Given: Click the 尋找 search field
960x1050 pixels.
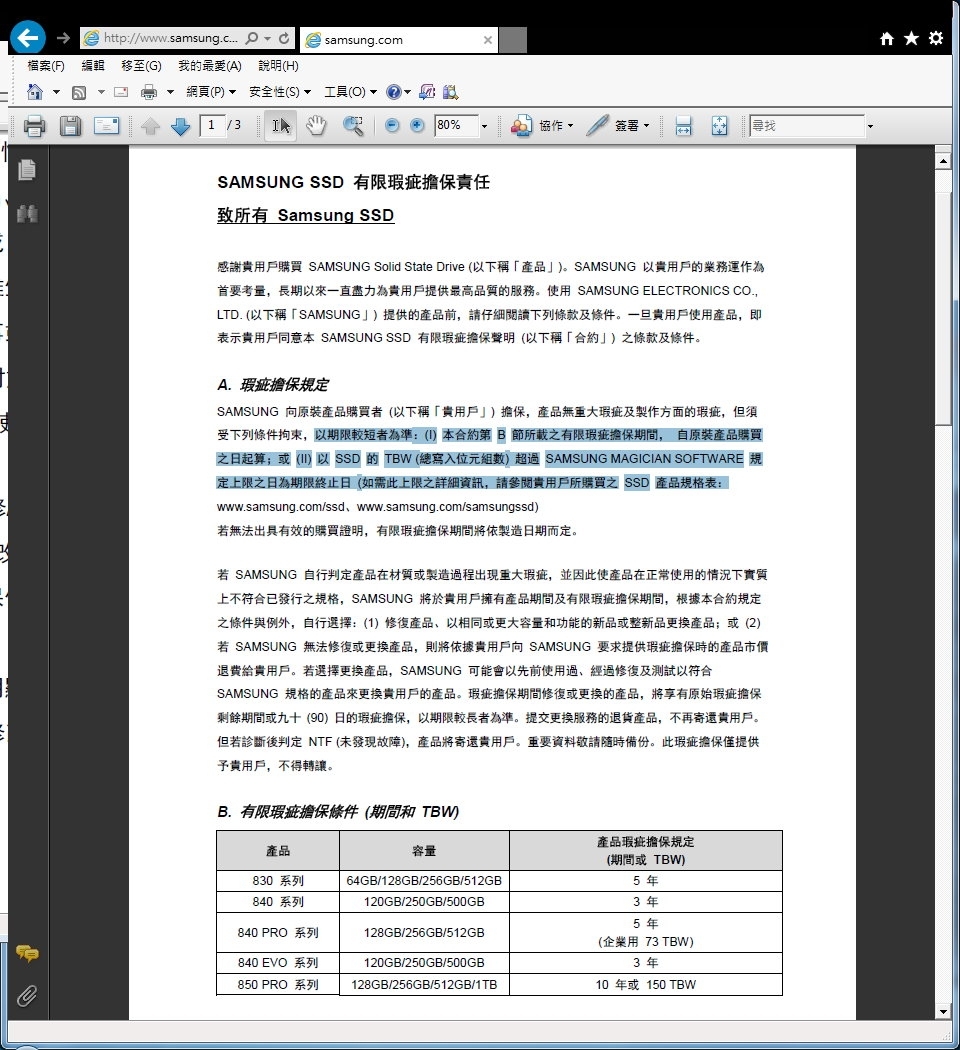Looking at the screenshot, I should point(807,125).
